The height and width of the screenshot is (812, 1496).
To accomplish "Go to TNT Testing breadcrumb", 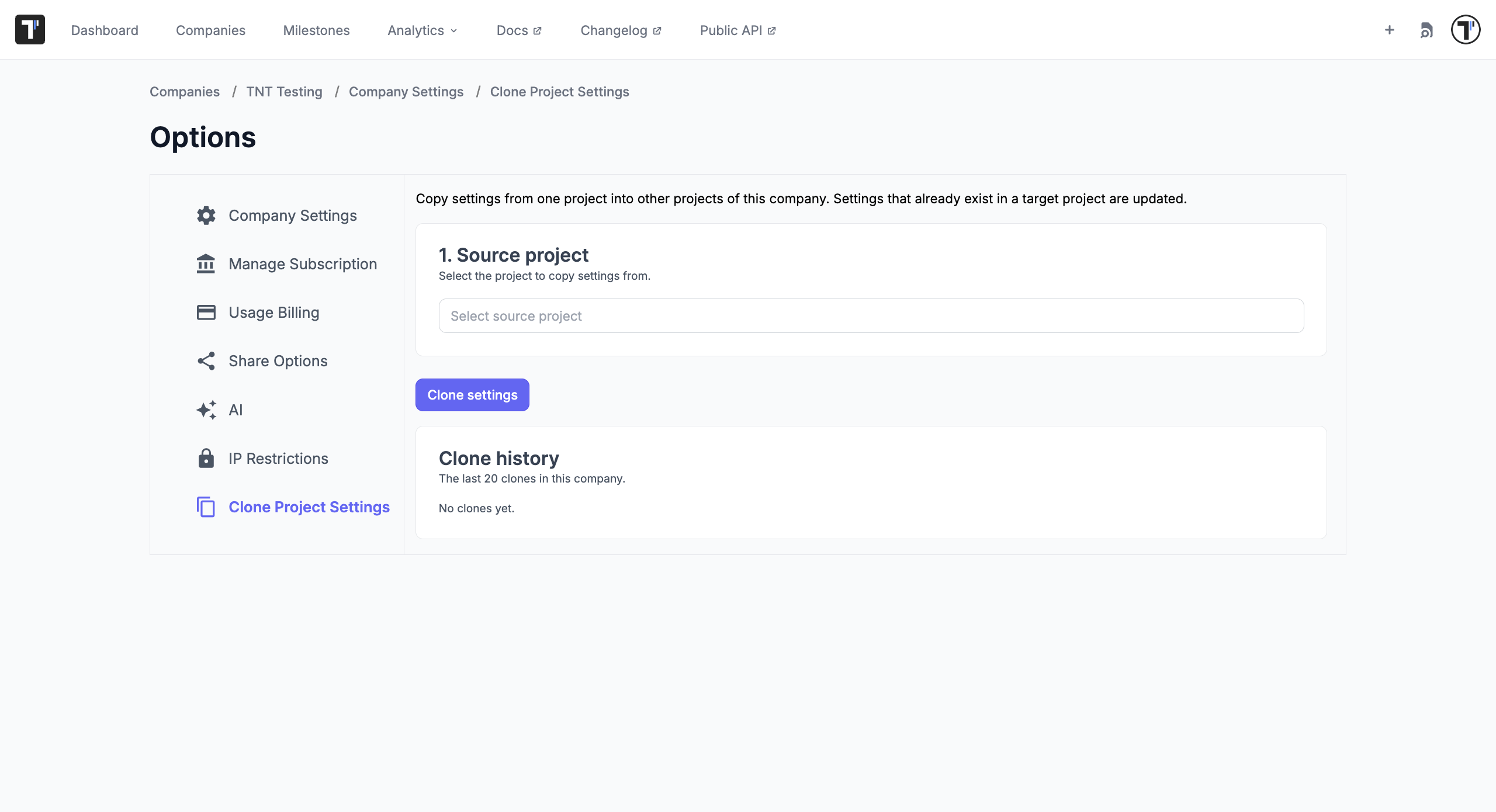I will point(284,92).
